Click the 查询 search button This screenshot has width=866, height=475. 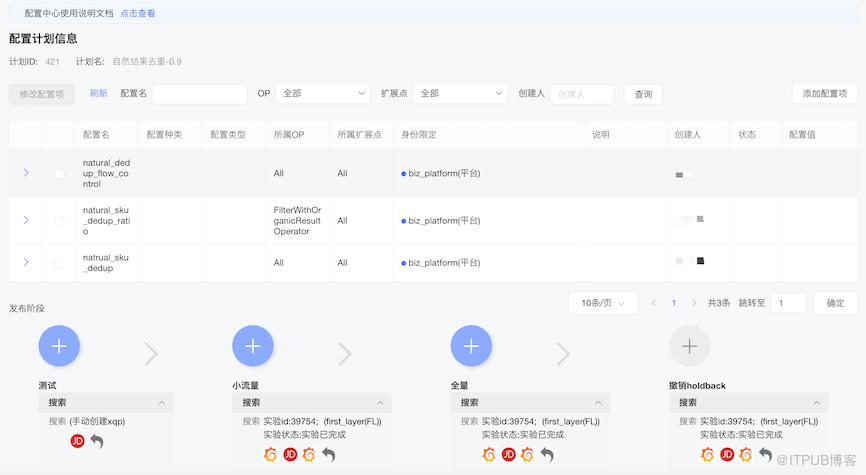(643, 94)
